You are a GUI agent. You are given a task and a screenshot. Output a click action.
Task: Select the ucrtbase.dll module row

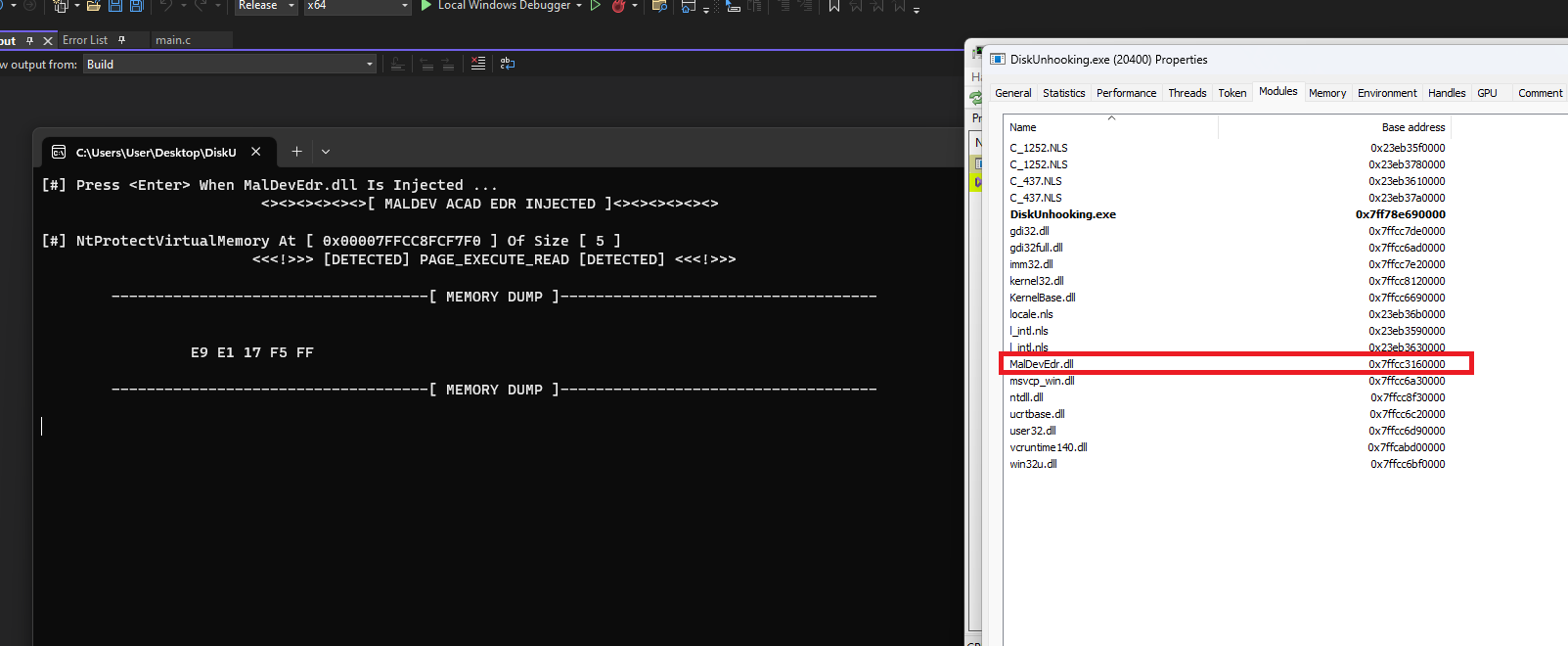click(x=1227, y=414)
